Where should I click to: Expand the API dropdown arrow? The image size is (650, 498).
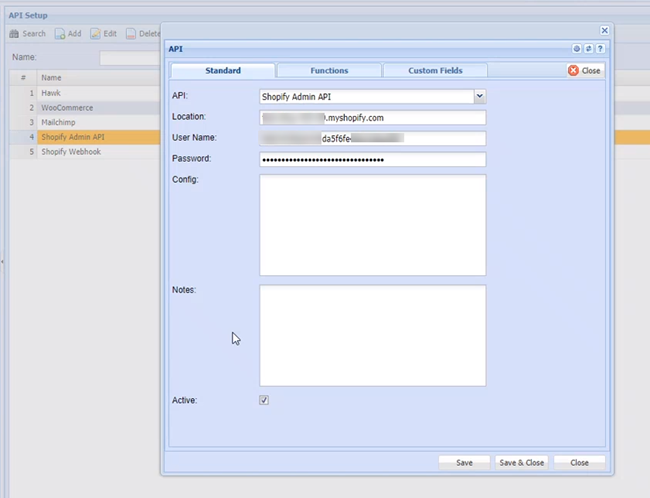point(479,96)
